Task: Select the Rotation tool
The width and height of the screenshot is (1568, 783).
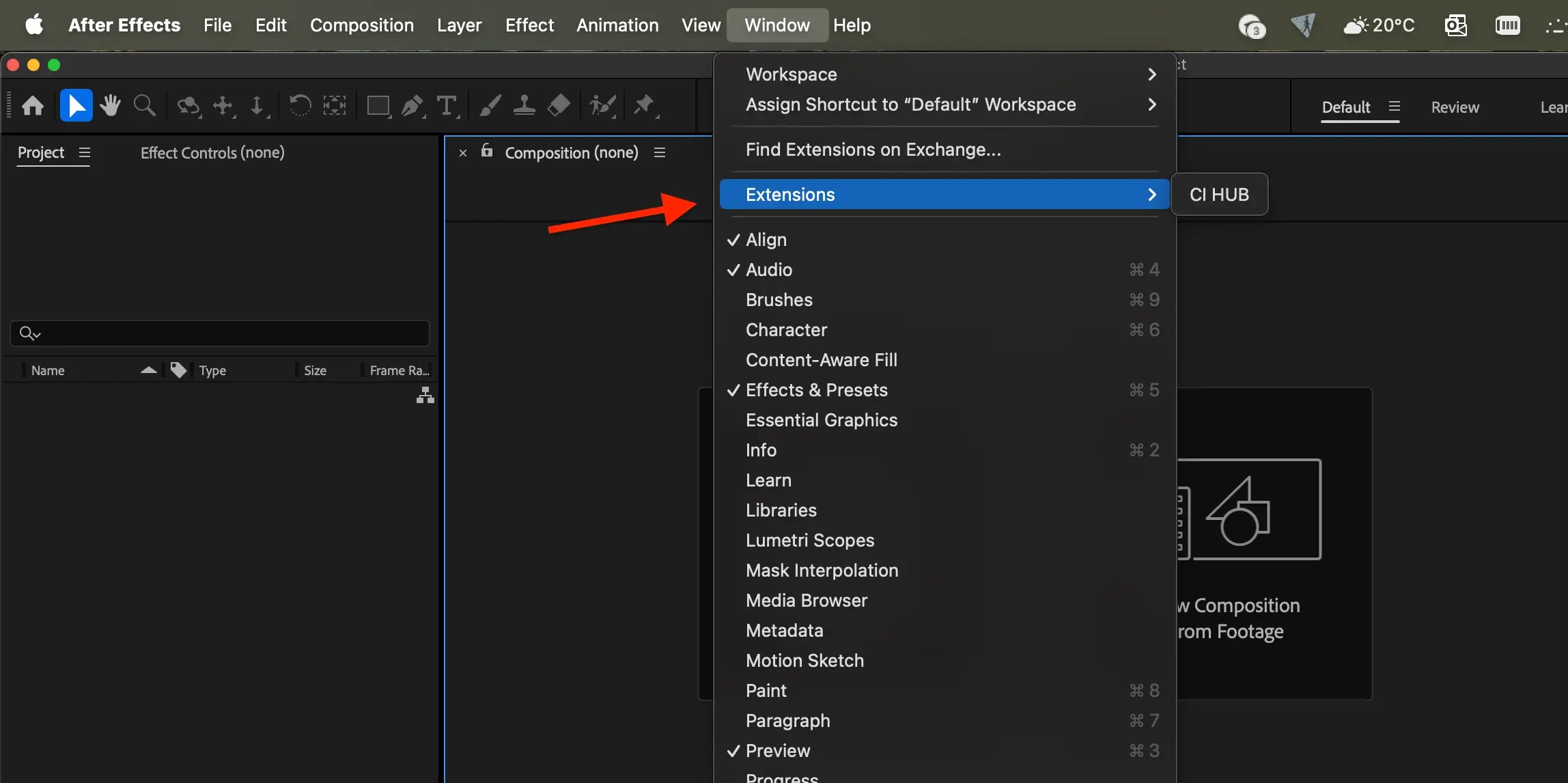Action: tap(300, 106)
